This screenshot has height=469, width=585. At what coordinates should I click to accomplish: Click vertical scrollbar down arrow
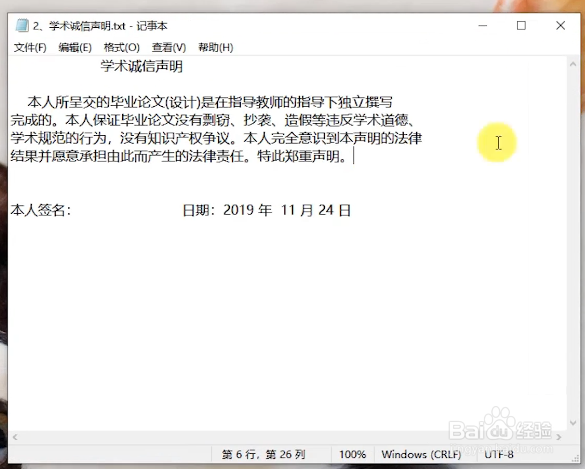pos(573,423)
